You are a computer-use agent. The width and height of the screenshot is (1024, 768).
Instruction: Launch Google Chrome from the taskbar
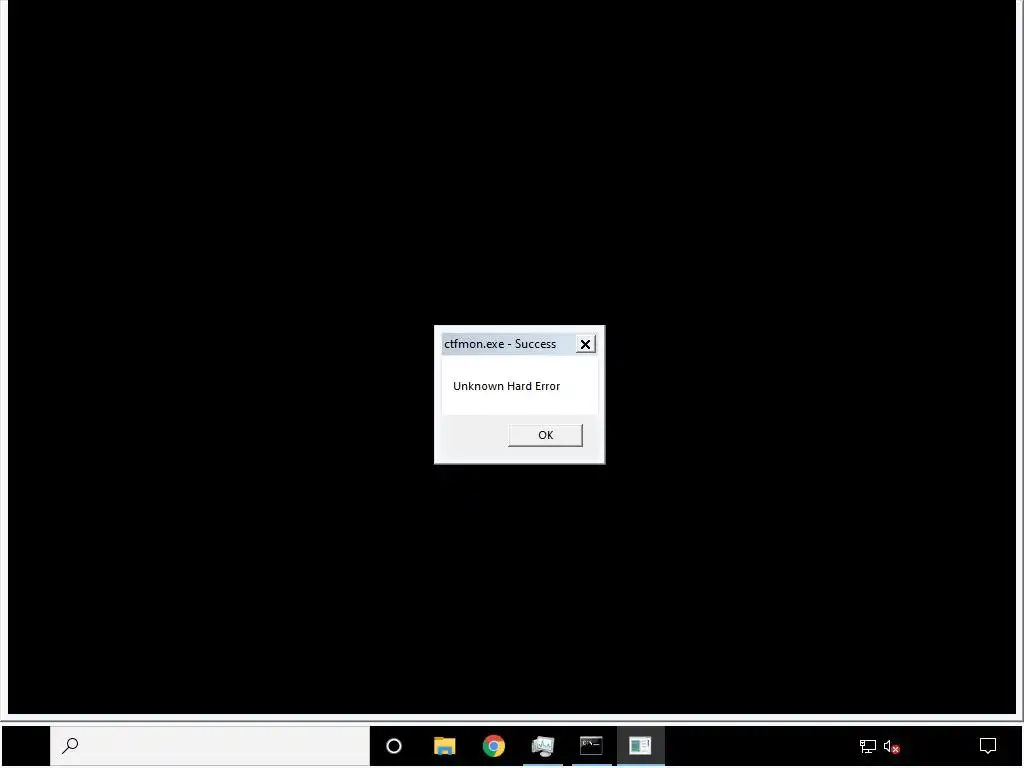point(494,746)
